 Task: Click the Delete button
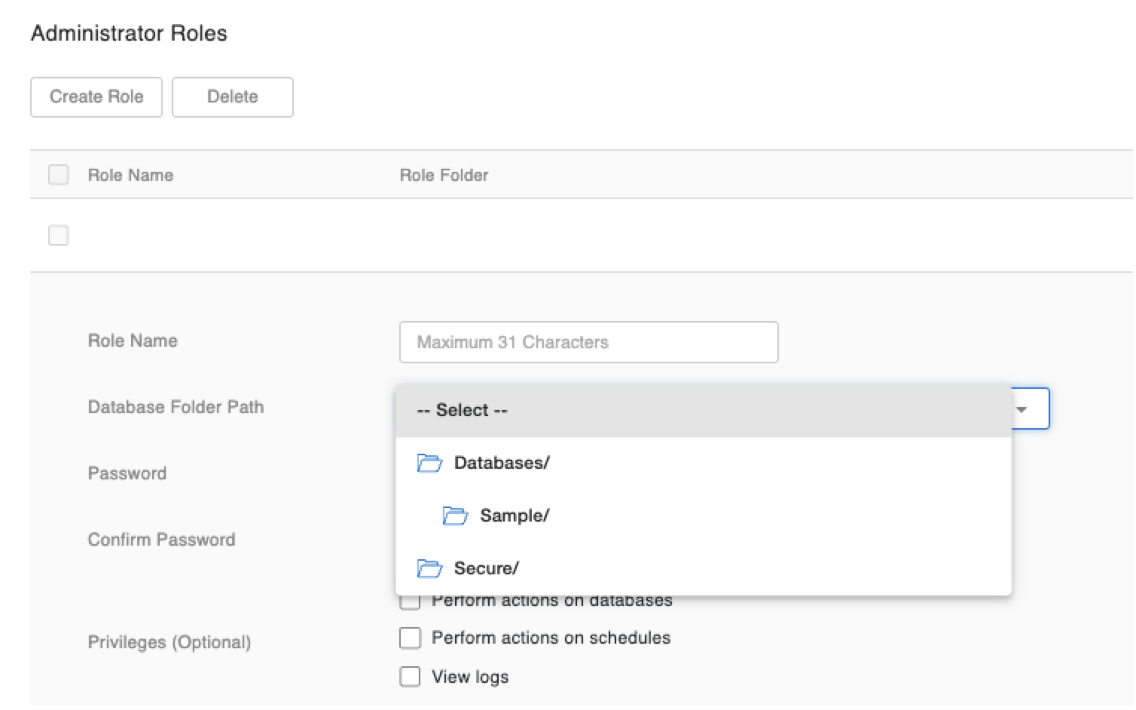tap(233, 97)
